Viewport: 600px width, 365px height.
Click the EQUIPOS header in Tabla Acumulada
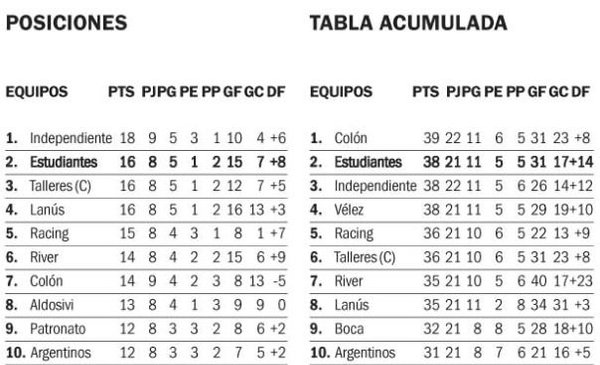pos(341,92)
